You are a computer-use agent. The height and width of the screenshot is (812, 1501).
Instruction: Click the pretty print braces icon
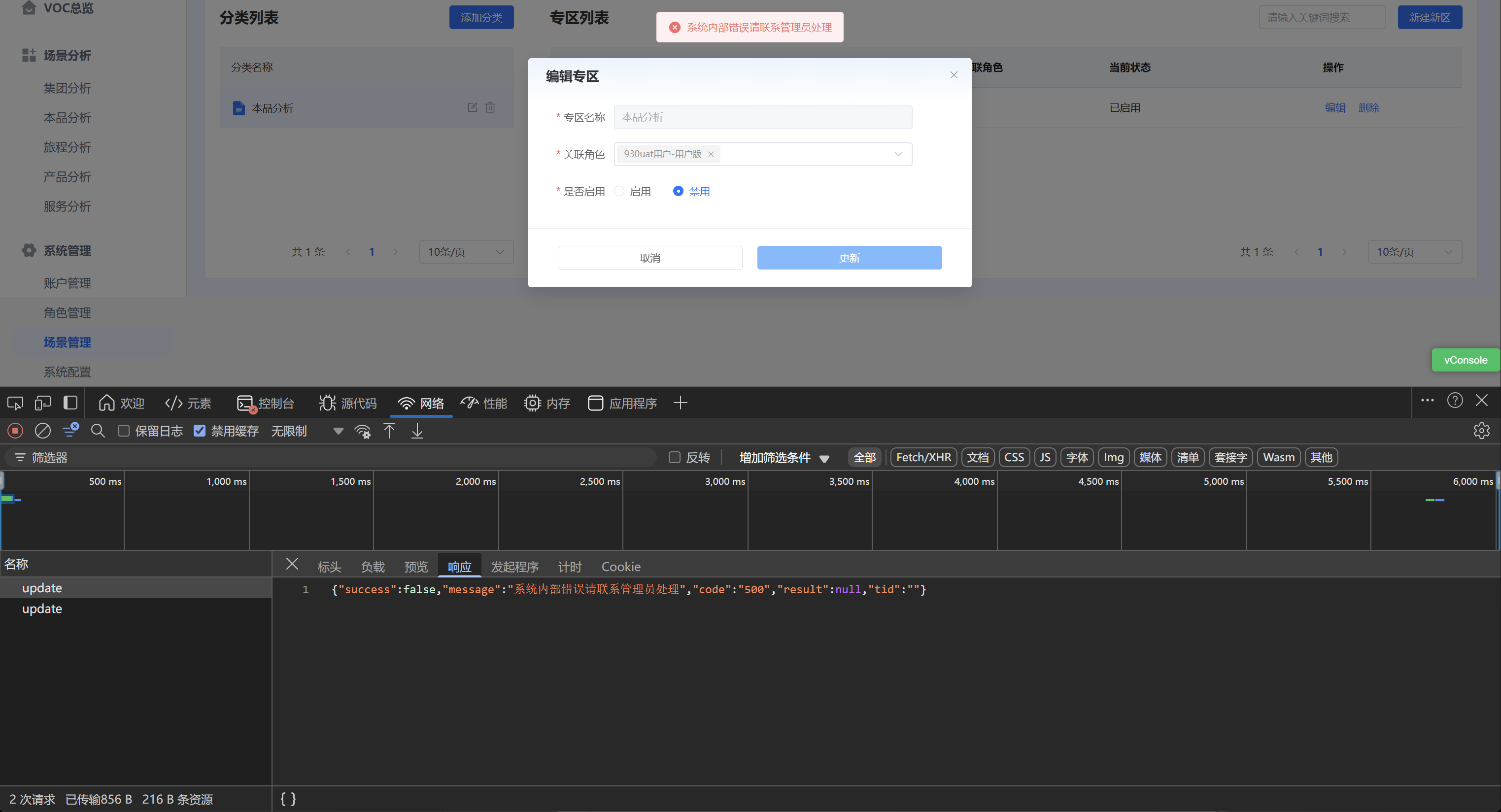pos(288,799)
